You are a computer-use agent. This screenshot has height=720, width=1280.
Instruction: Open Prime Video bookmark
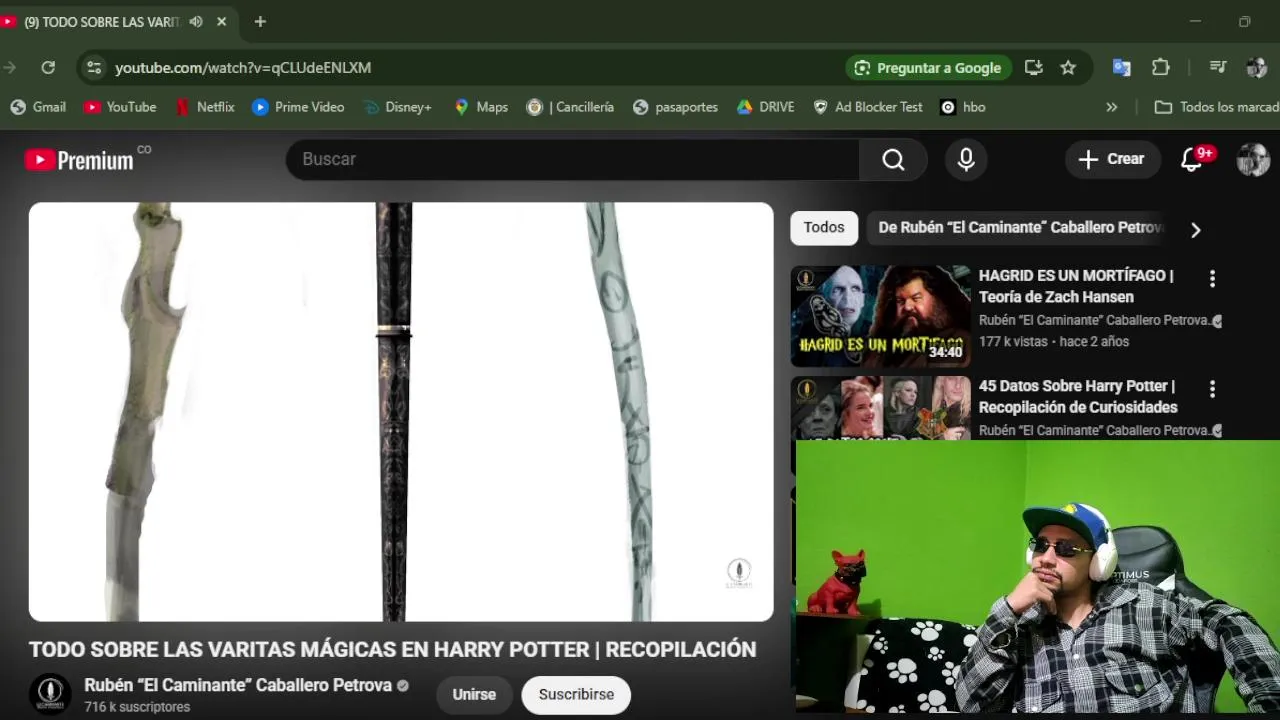click(x=298, y=107)
